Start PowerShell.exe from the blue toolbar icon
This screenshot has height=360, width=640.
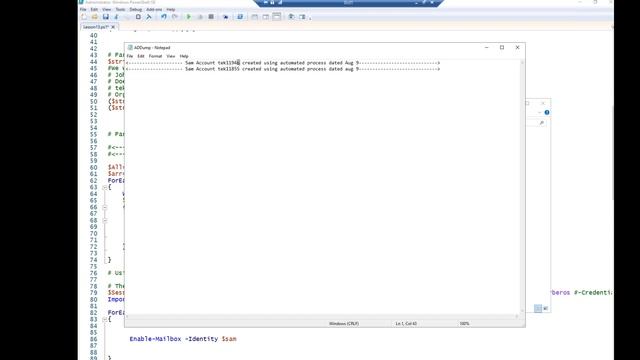pyautogui.click(x=240, y=17)
